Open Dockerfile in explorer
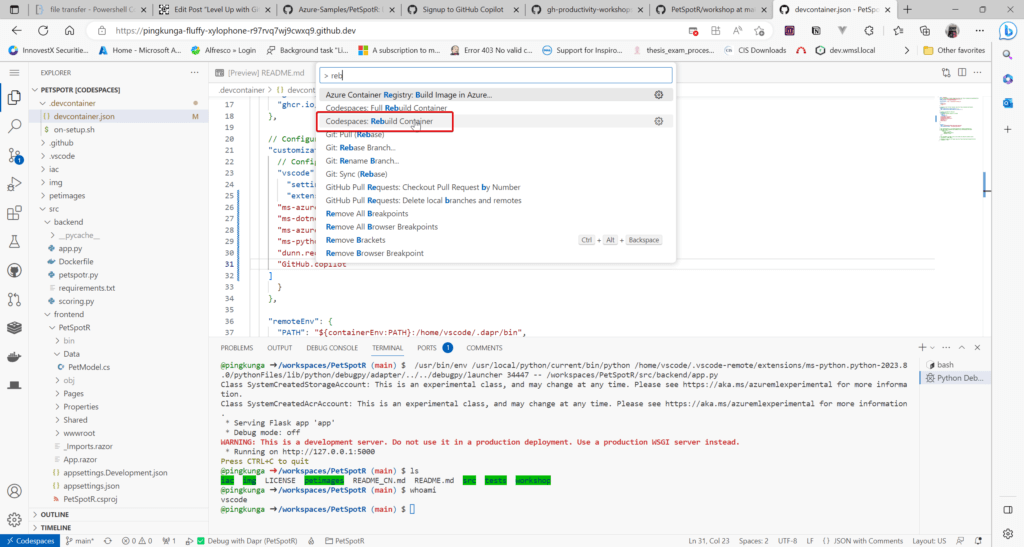 pos(76,262)
